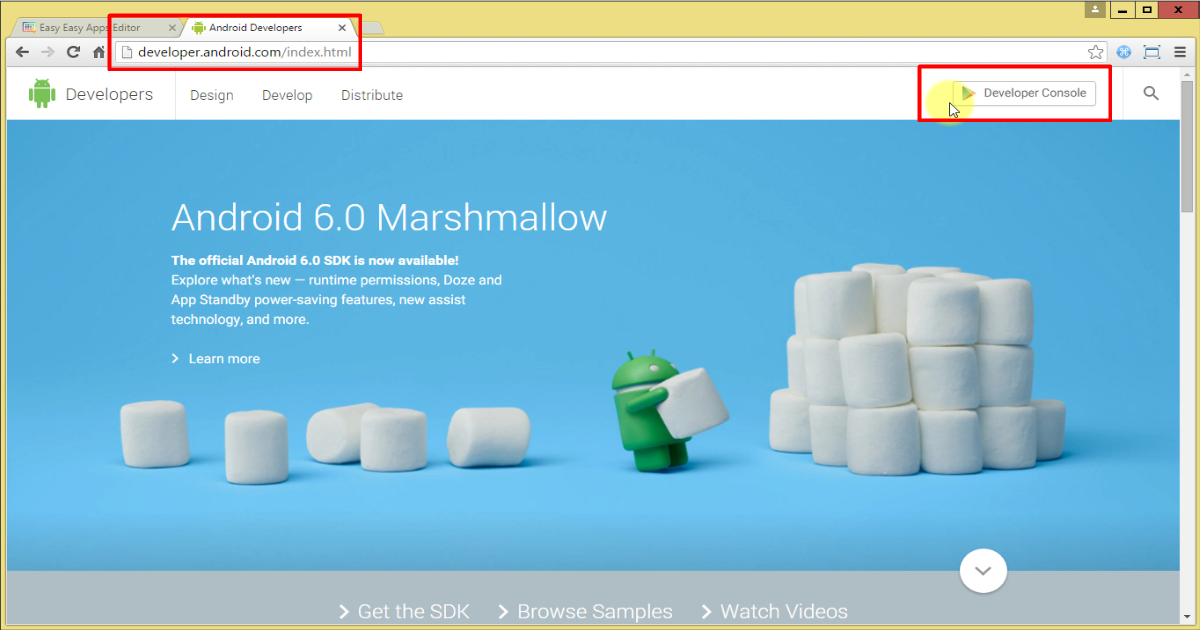1200x630 pixels.
Task: Reload the page with the refresh icon
Action: (72, 52)
